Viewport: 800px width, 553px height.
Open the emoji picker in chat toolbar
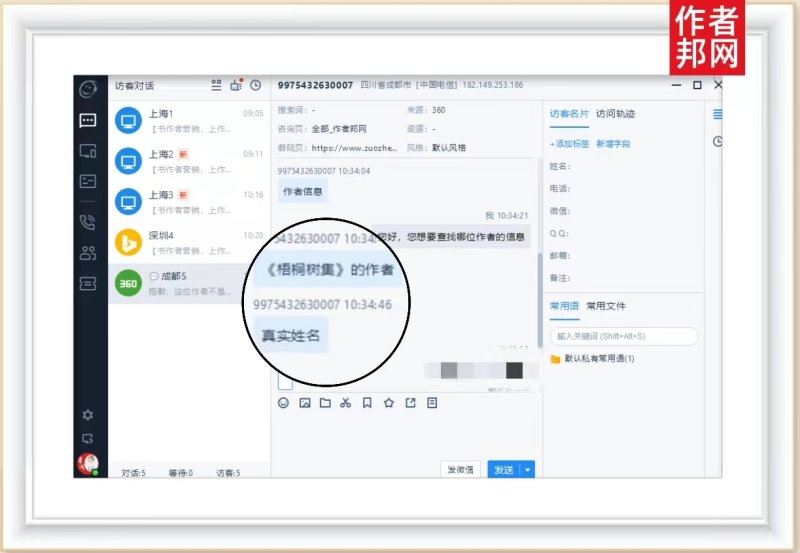click(283, 403)
